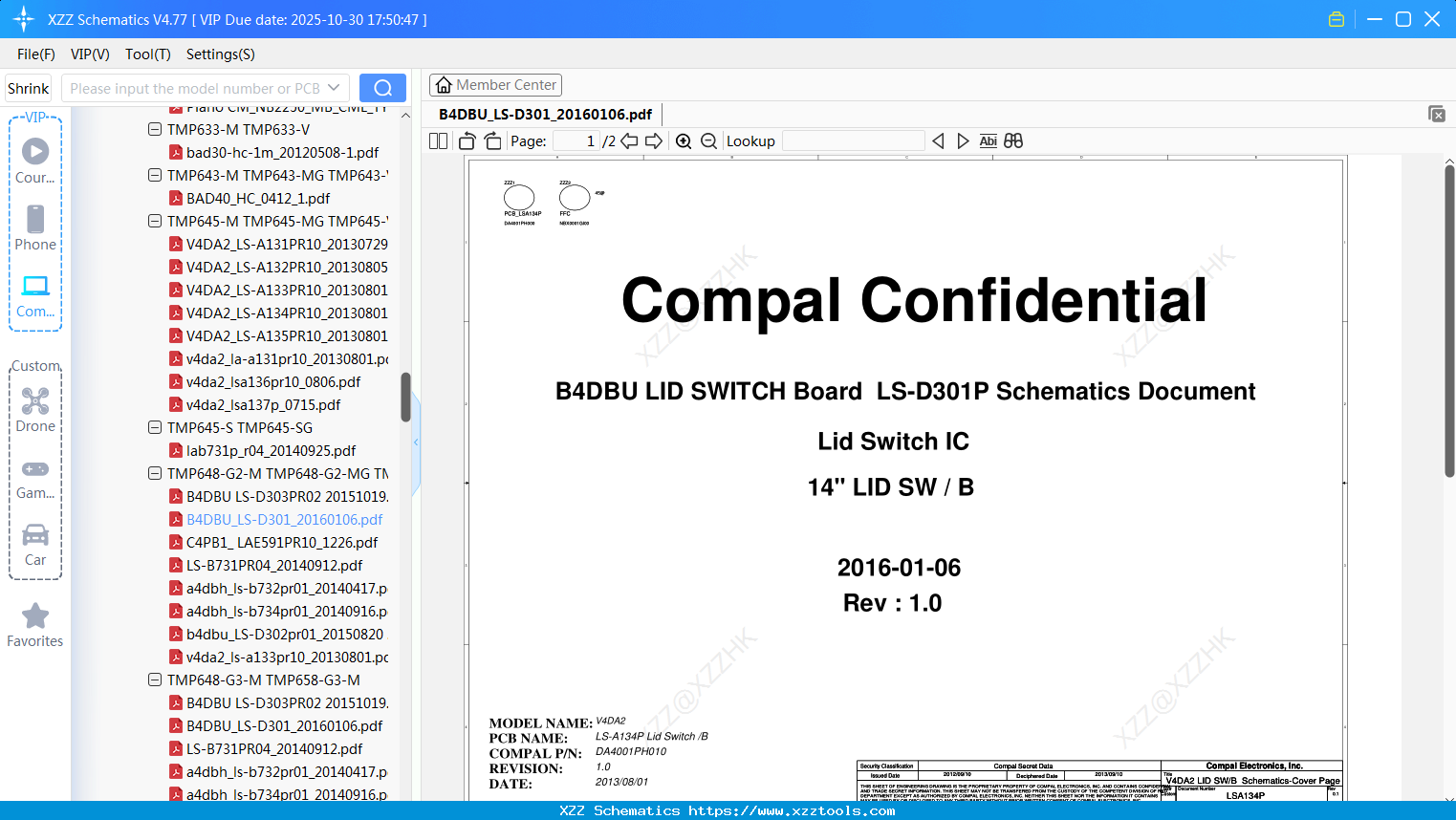1456x820 pixels.
Task: Rotate the page clockwise
Action: [x=492, y=140]
